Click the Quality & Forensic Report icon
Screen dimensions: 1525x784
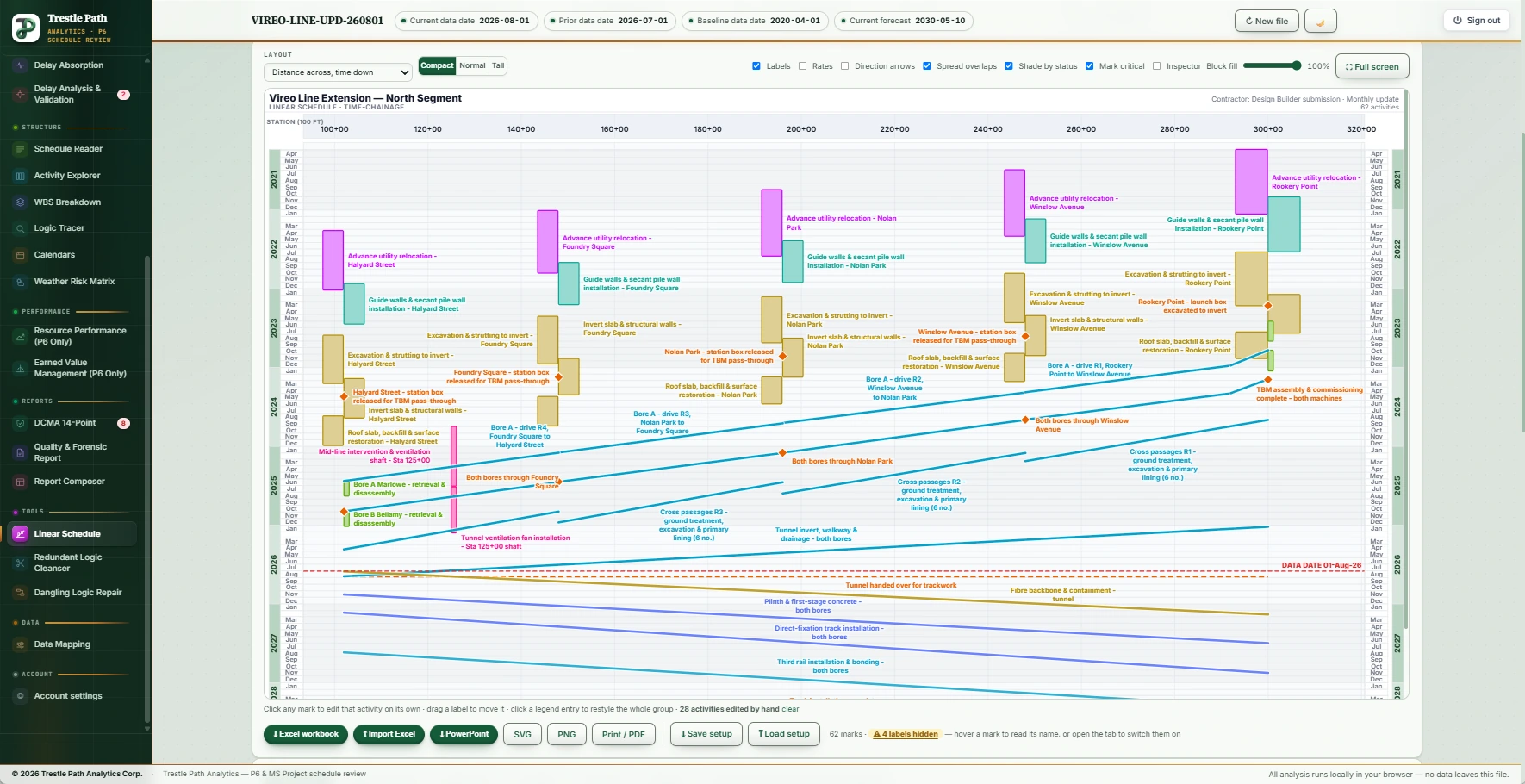tap(20, 452)
